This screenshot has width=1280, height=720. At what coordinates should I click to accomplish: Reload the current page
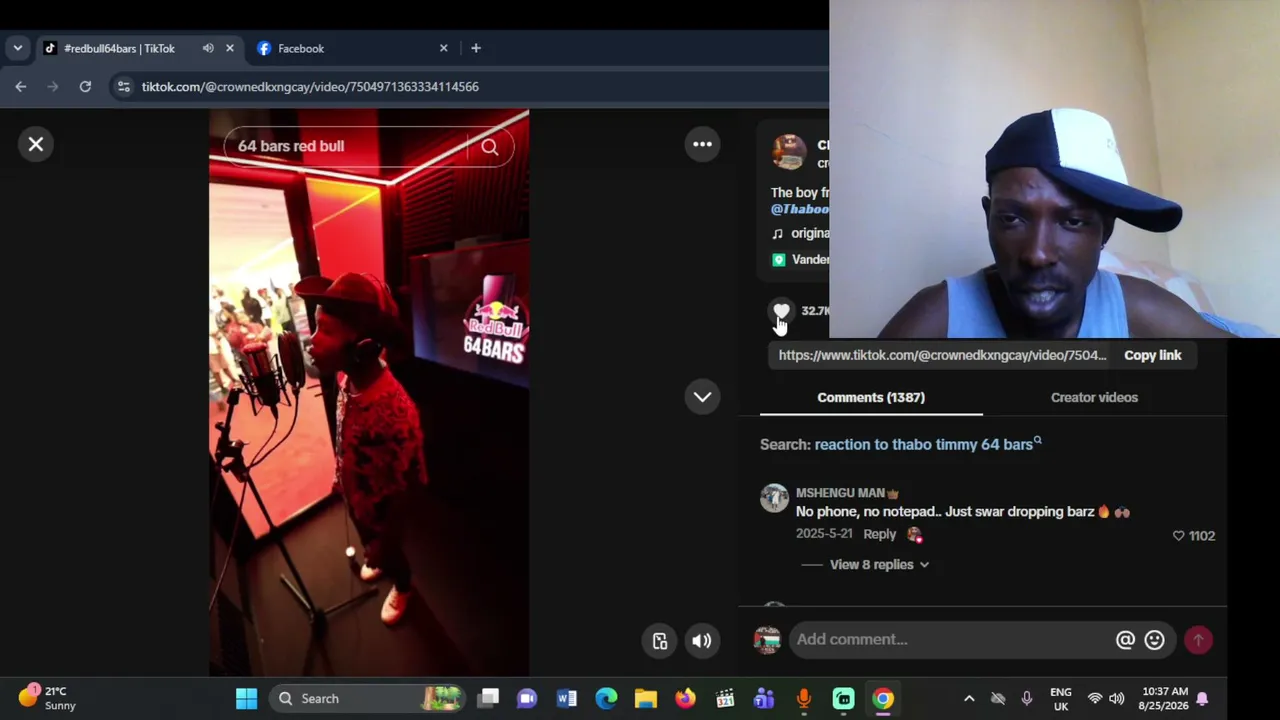[85, 87]
